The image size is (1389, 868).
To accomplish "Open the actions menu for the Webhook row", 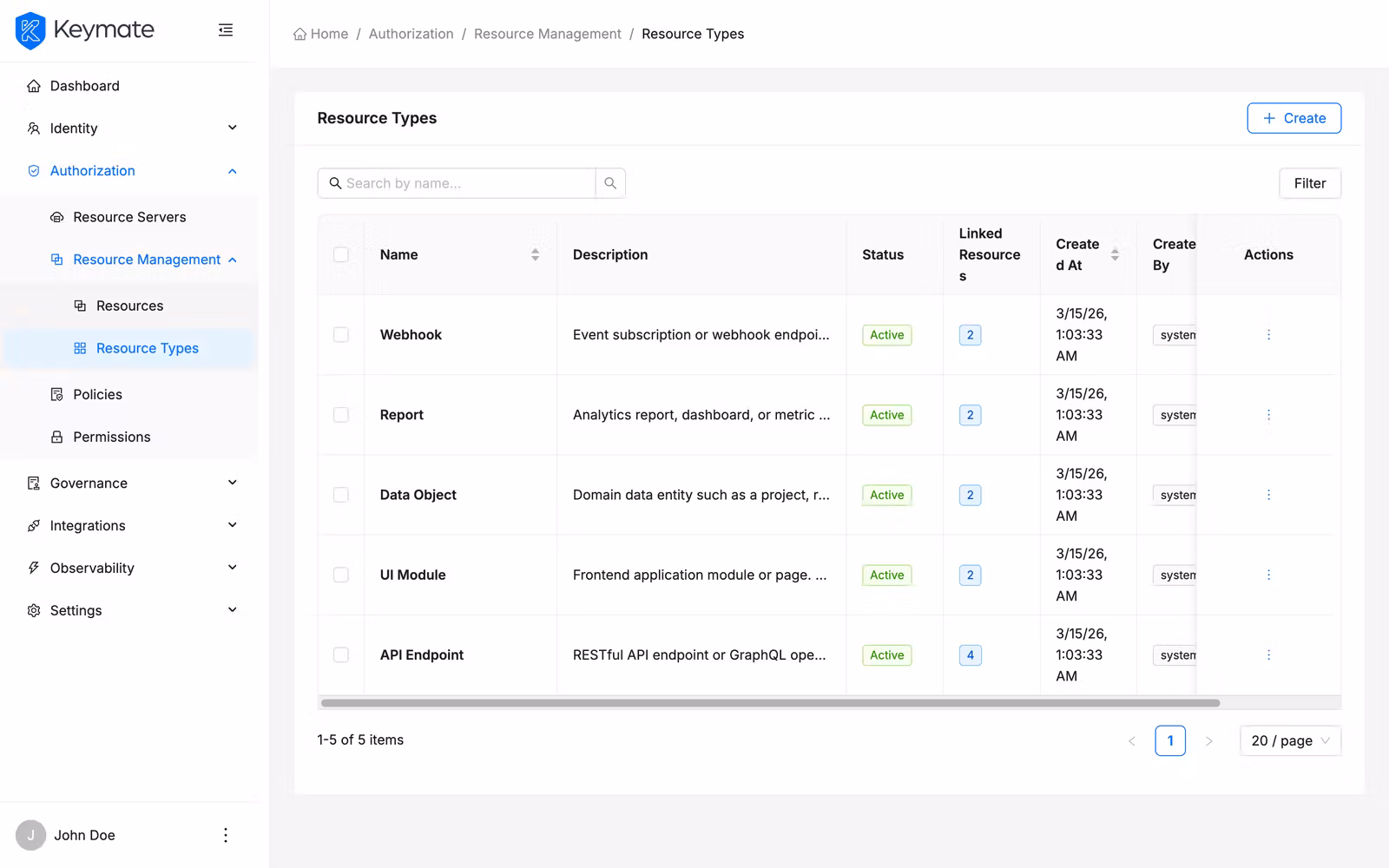I will coord(1268,334).
